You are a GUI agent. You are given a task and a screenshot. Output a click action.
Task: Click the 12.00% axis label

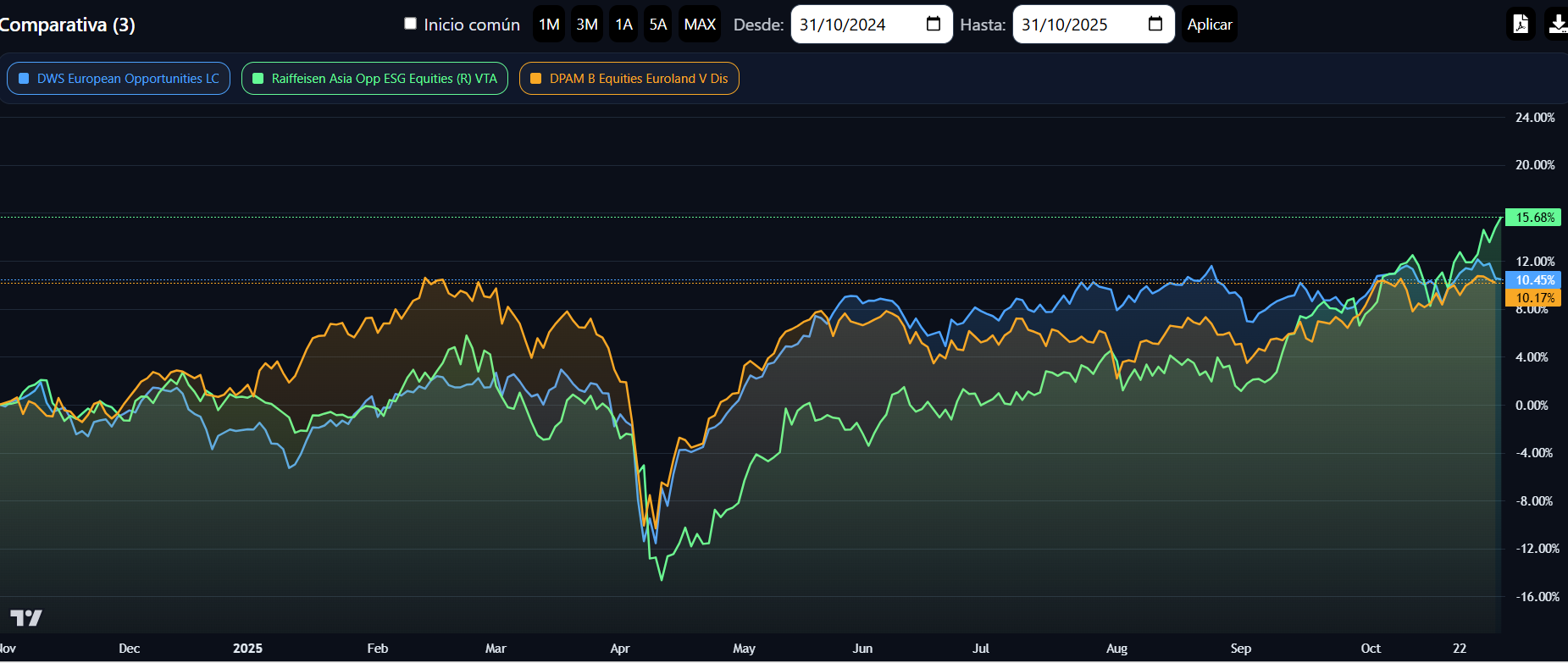[1535, 262]
